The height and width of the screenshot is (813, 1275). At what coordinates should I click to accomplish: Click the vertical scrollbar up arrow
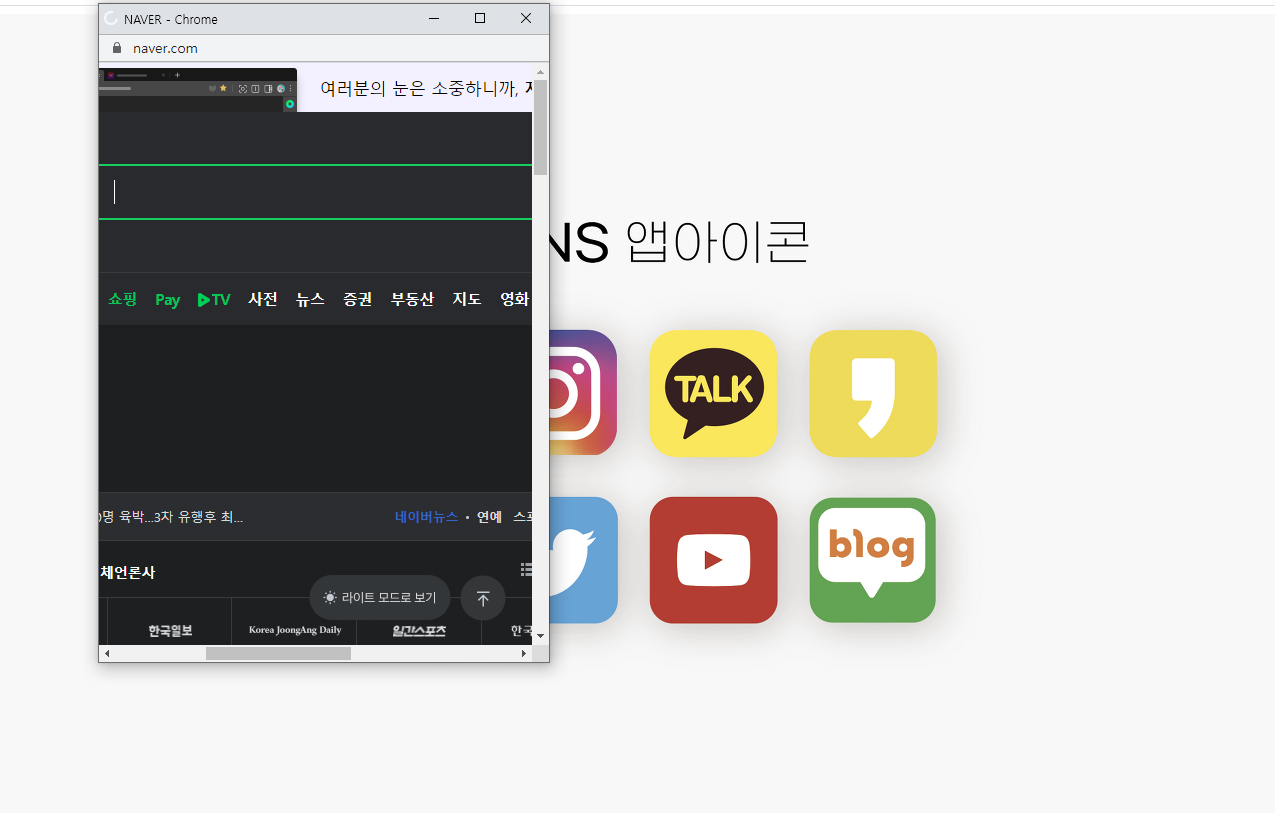[x=540, y=70]
